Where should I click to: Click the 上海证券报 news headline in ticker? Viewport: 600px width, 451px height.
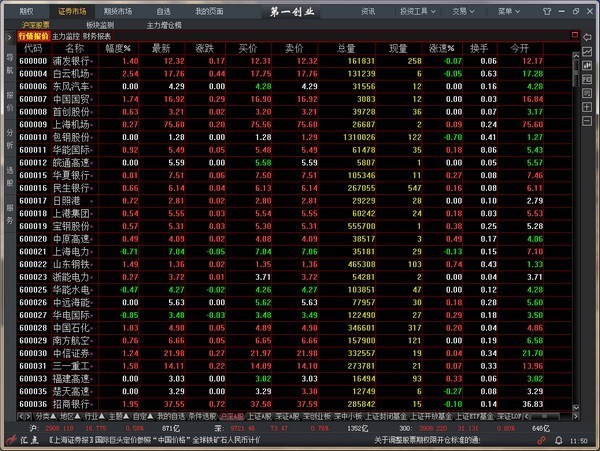click(155, 440)
